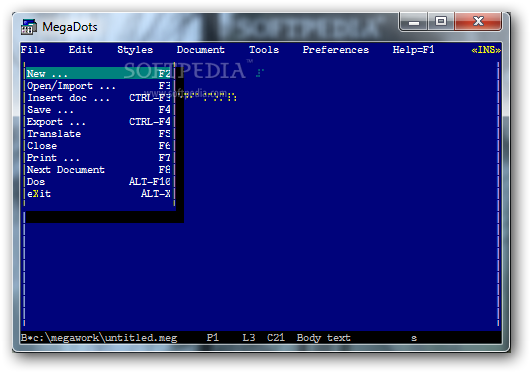The width and height of the screenshot is (531, 373).
Task: Choose Insert doc ... menu entry
Action: point(99,98)
